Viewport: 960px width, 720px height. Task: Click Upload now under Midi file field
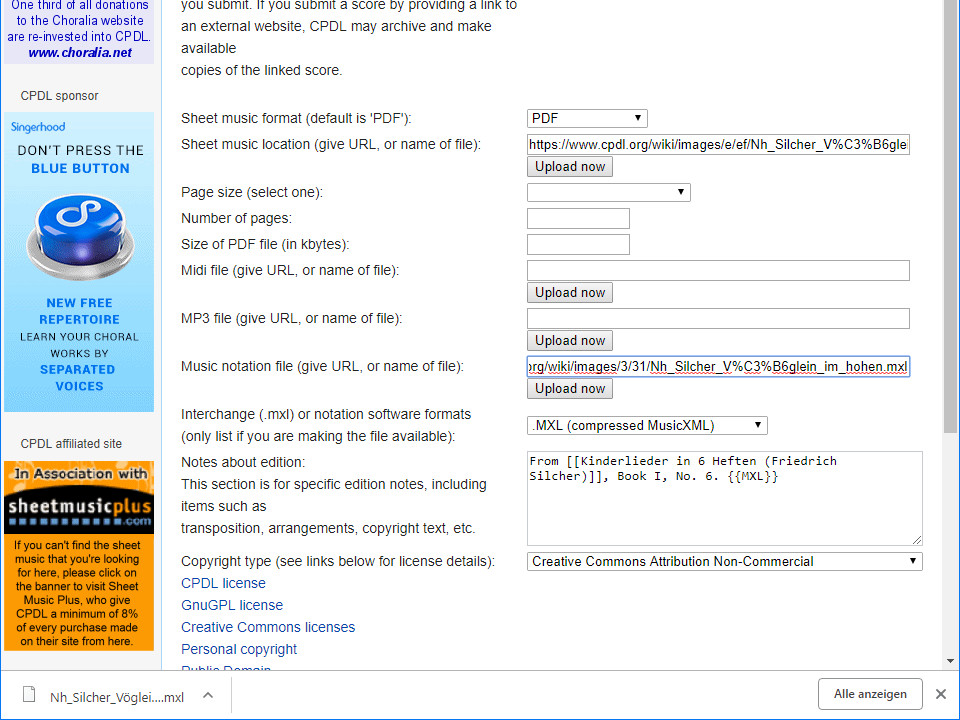click(570, 293)
